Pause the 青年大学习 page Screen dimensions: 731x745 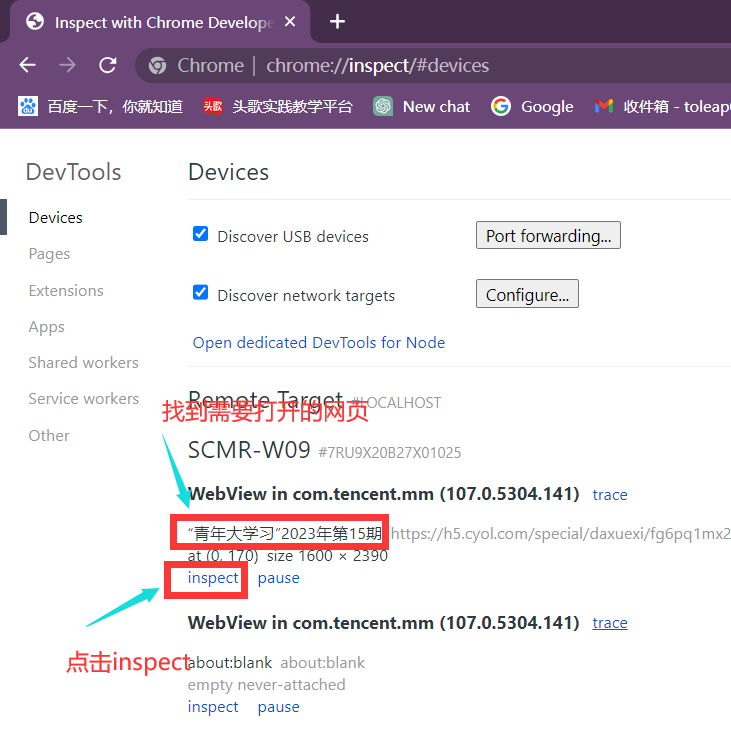point(278,578)
